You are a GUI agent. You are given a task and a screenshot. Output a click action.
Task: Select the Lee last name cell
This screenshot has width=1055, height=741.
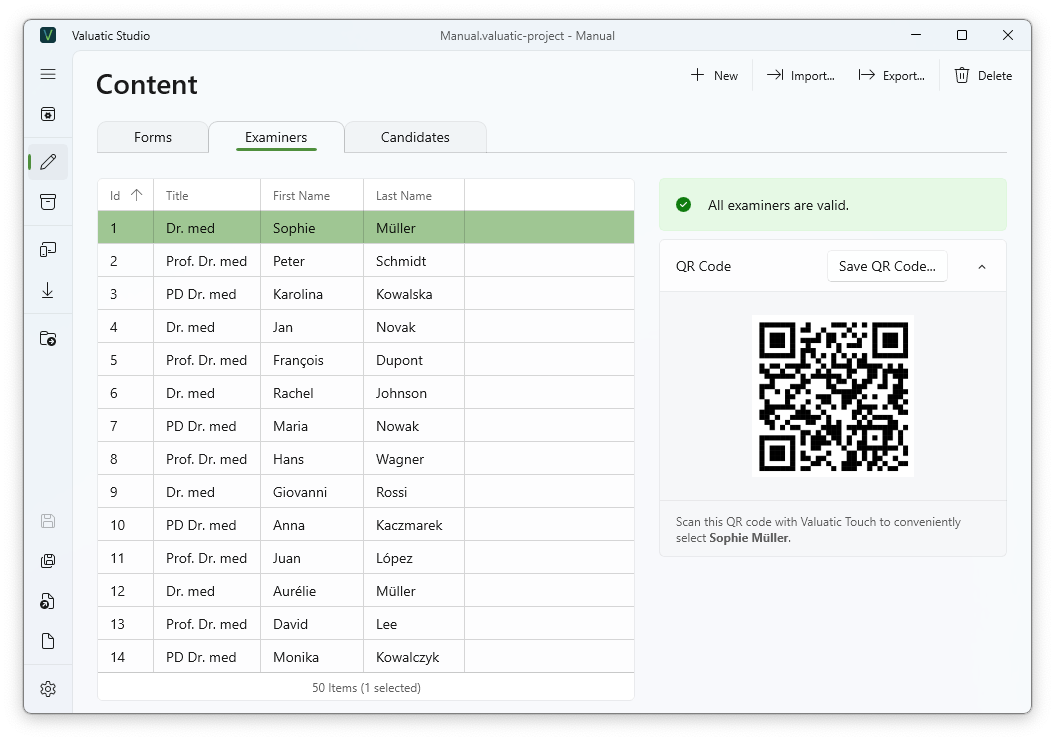pyautogui.click(x=414, y=623)
